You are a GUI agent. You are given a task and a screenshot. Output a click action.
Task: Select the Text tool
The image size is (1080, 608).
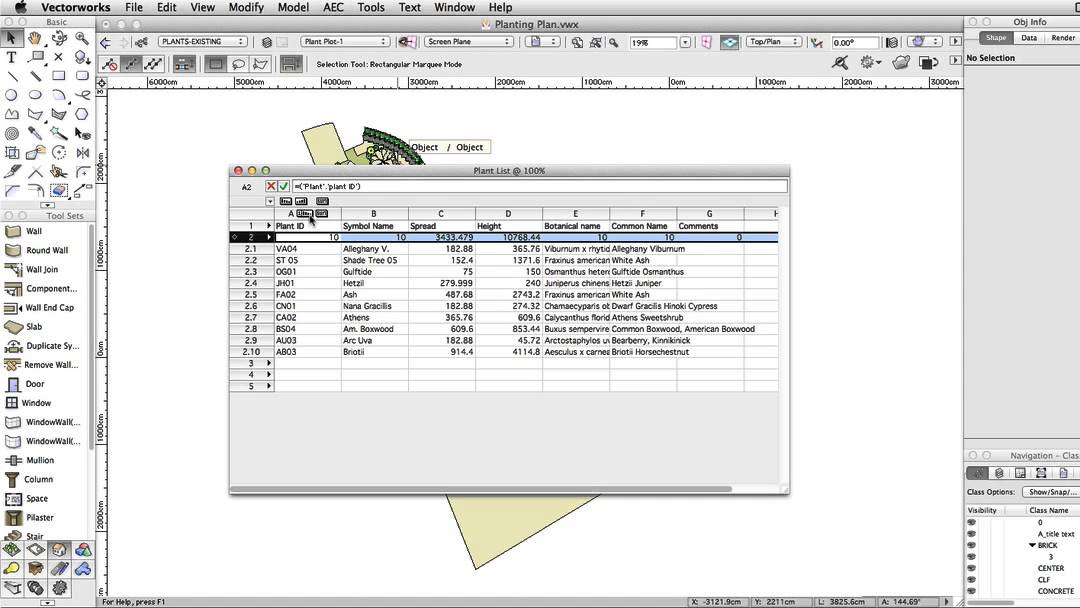coord(12,57)
